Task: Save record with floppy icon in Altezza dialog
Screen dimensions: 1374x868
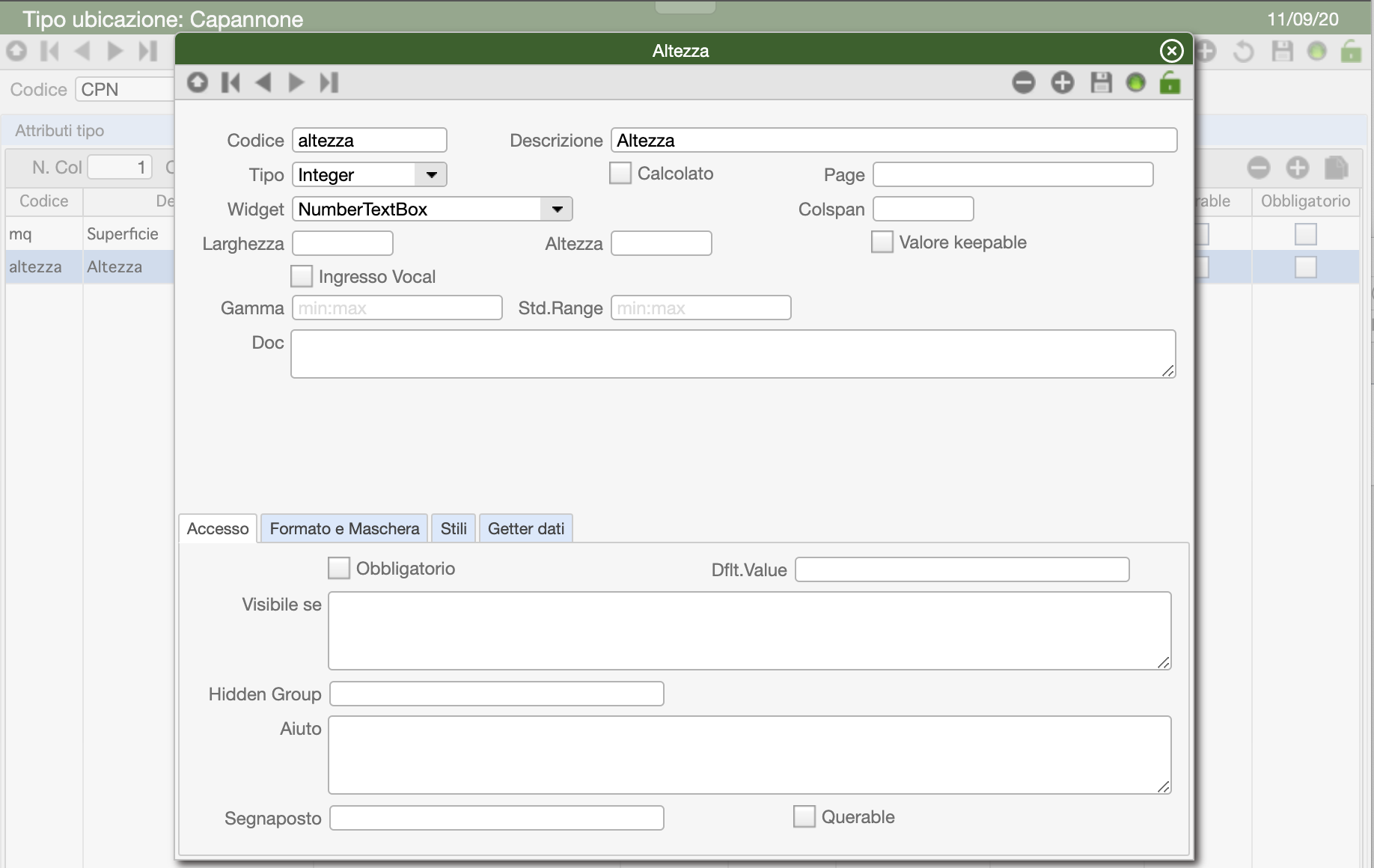Action: [x=1101, y=82]
